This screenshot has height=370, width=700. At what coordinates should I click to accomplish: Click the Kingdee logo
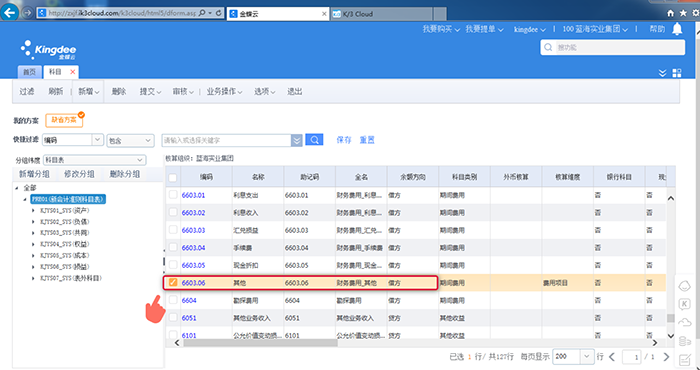point(48,50)
